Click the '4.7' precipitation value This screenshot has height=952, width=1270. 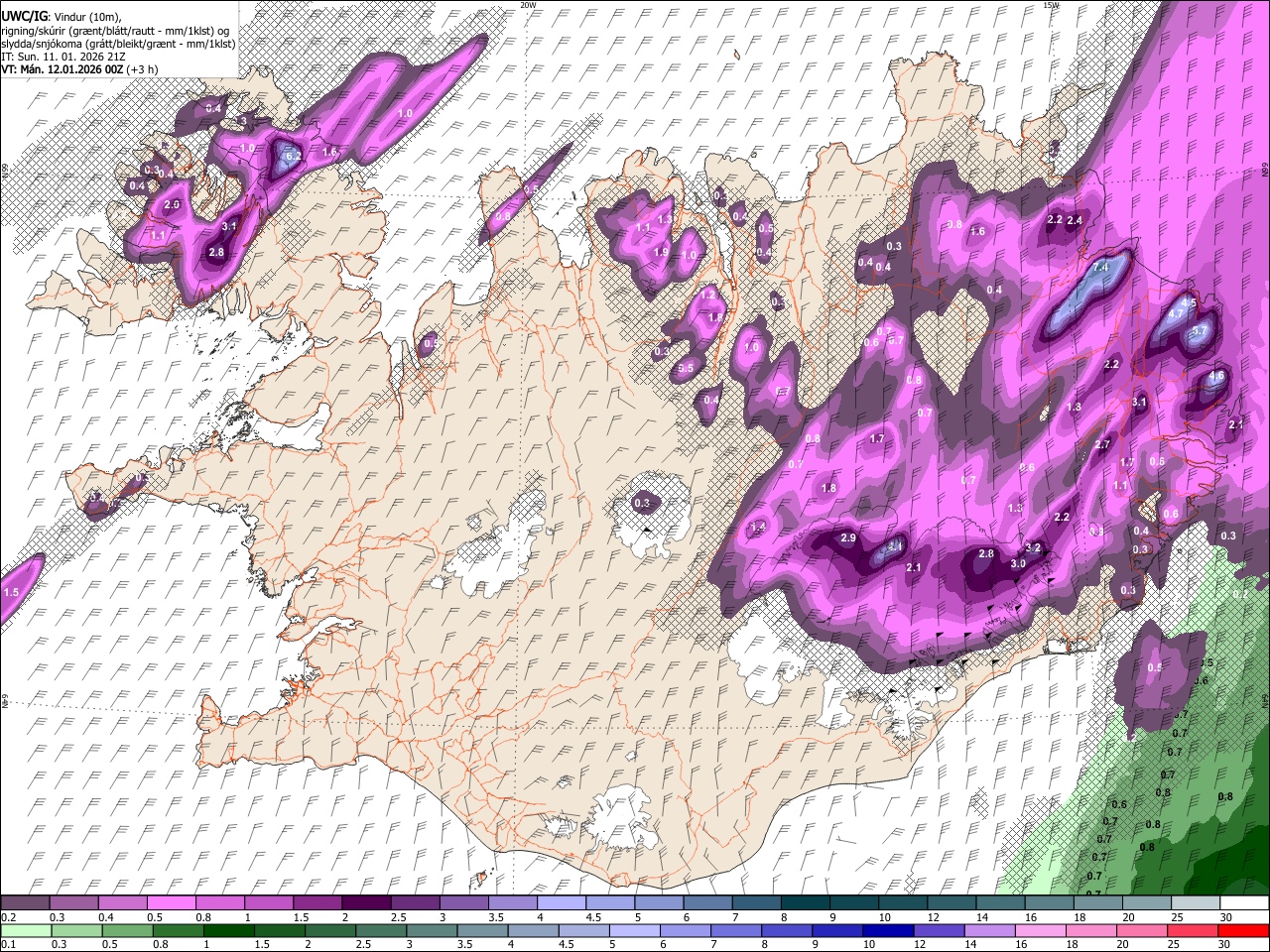click(x=1177, y=312)
